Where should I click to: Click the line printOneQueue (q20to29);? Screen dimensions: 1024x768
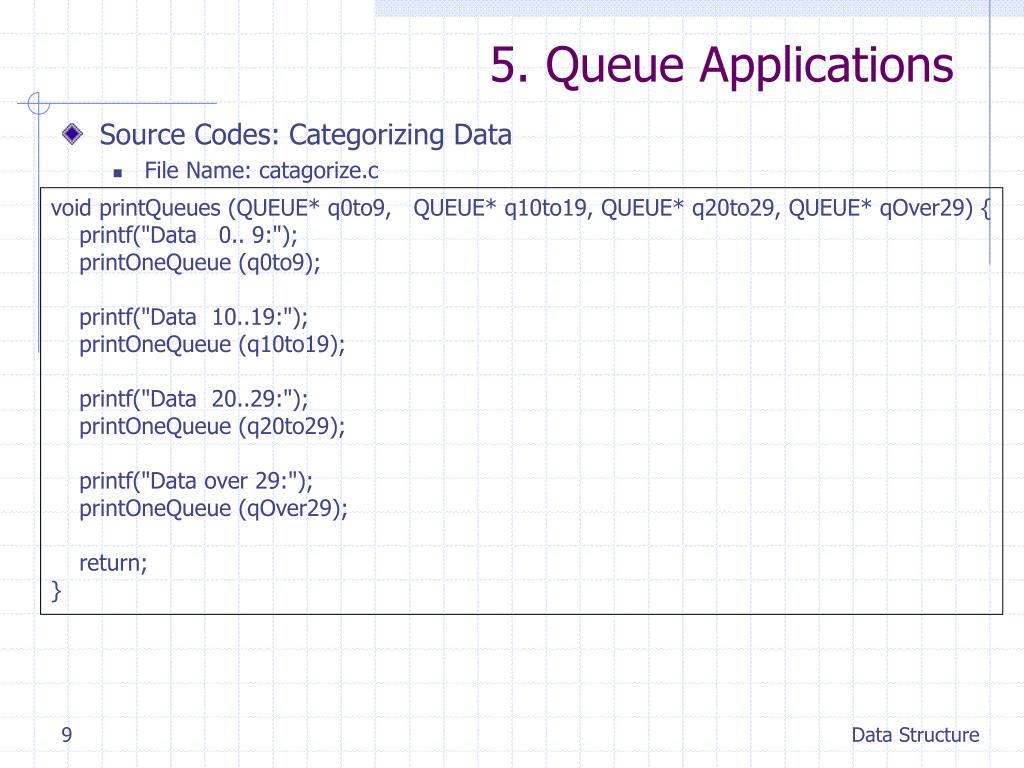[212, 427]
